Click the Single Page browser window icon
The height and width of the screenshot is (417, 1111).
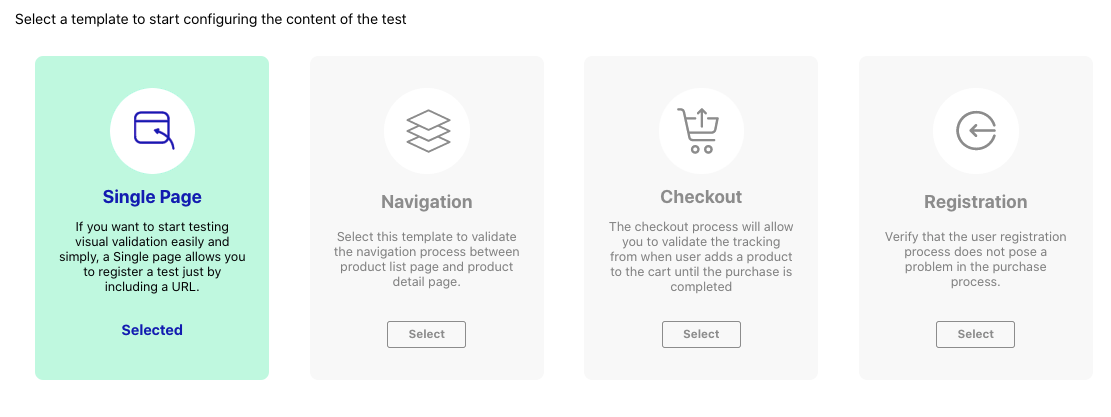pos(152,130)
